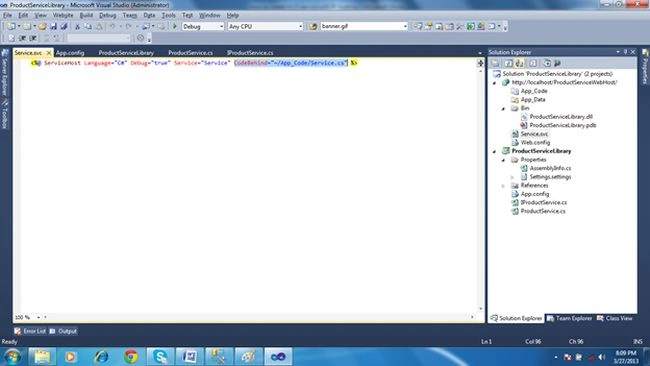Click the editor vertical scrollbar up arrow

tap(480, 71)
